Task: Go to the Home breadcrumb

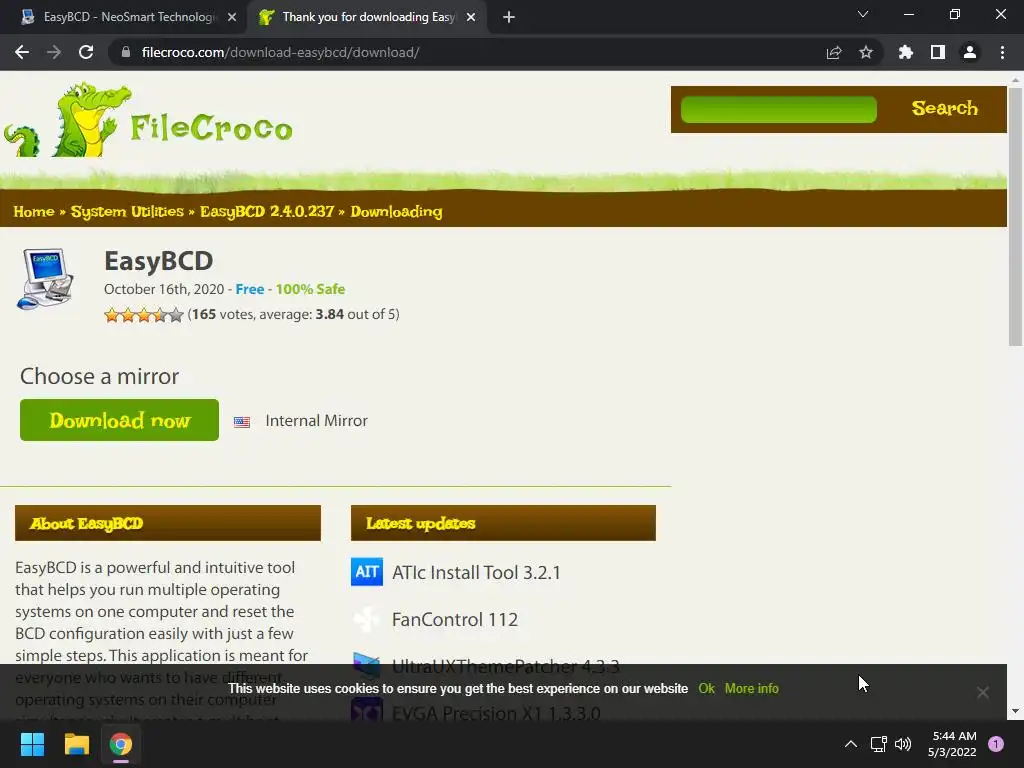Action: click(34, 212)
